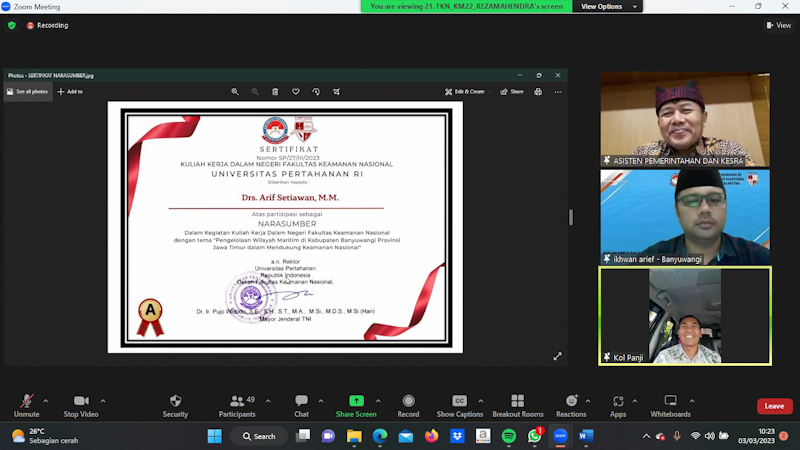800x450 pixels.
Task: Unmute the microphone in Zoom
Action: [x=27, y=406]
